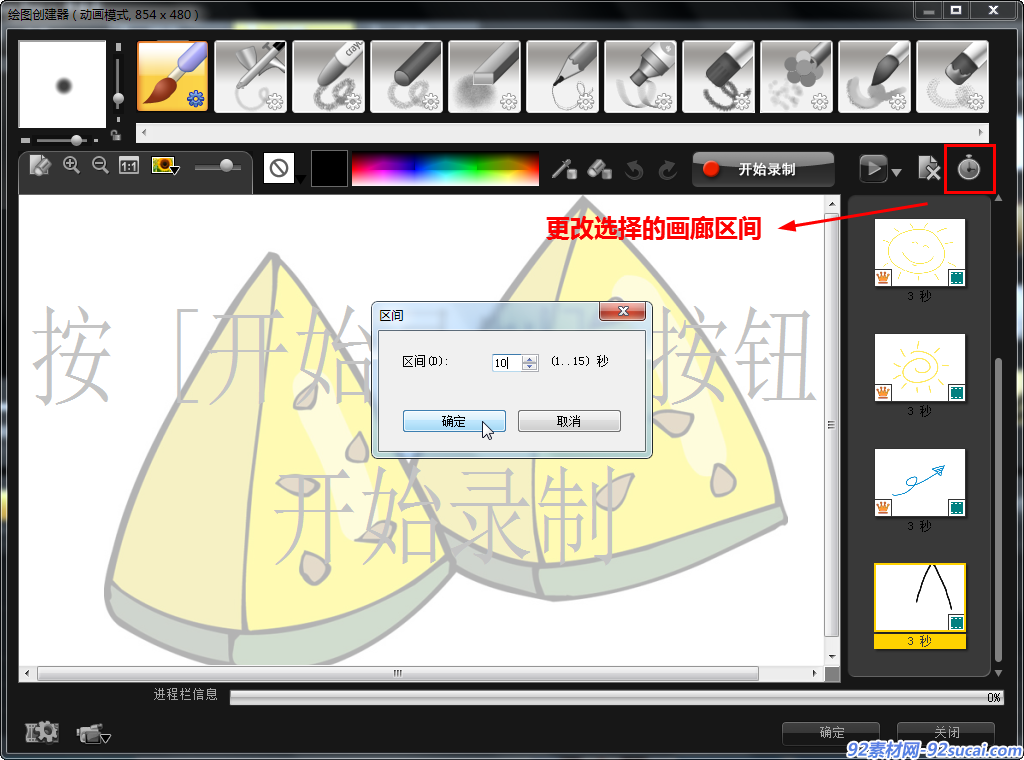Select the black lines gallery thumbnail
The image size is (1024, 760).
[920, 597]
